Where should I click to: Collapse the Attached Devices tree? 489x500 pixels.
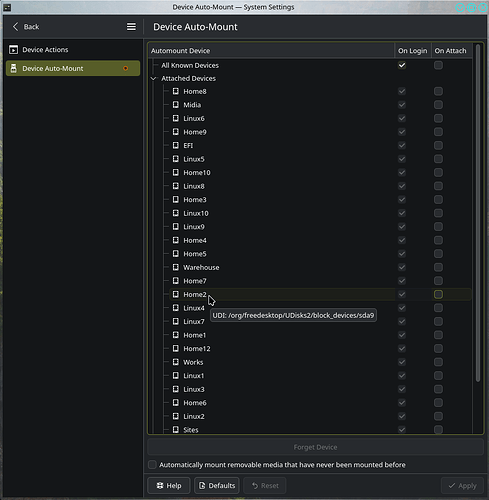(x=154, y=78)
